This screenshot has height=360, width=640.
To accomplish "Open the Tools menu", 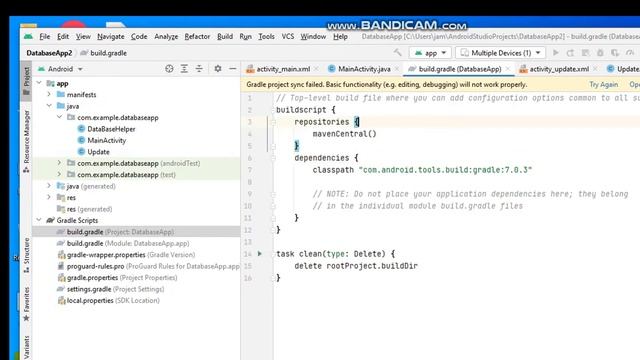I will click(x=266, y=37).
